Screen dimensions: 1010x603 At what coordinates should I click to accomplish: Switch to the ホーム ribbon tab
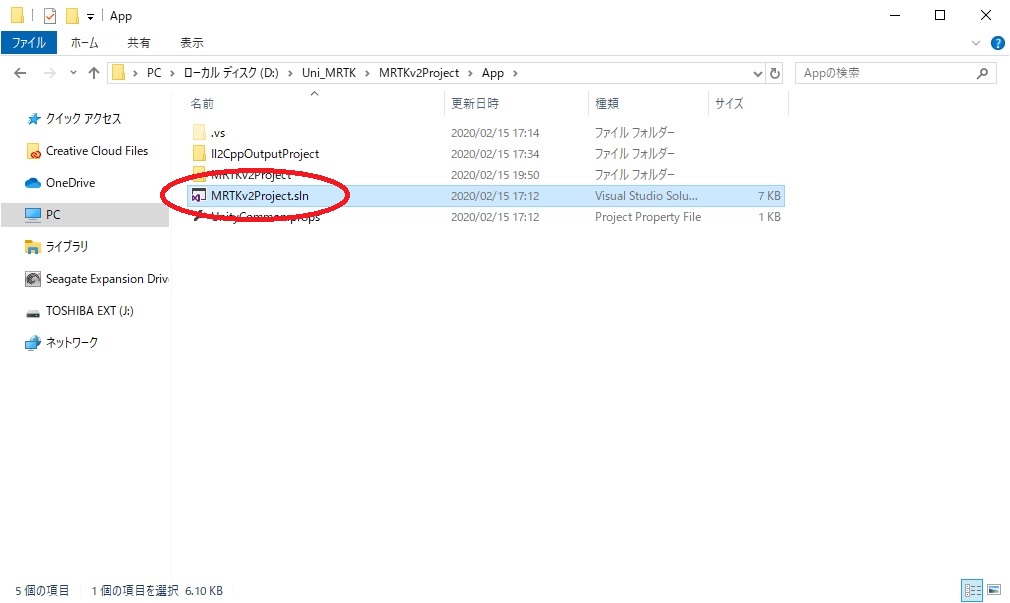84,43
